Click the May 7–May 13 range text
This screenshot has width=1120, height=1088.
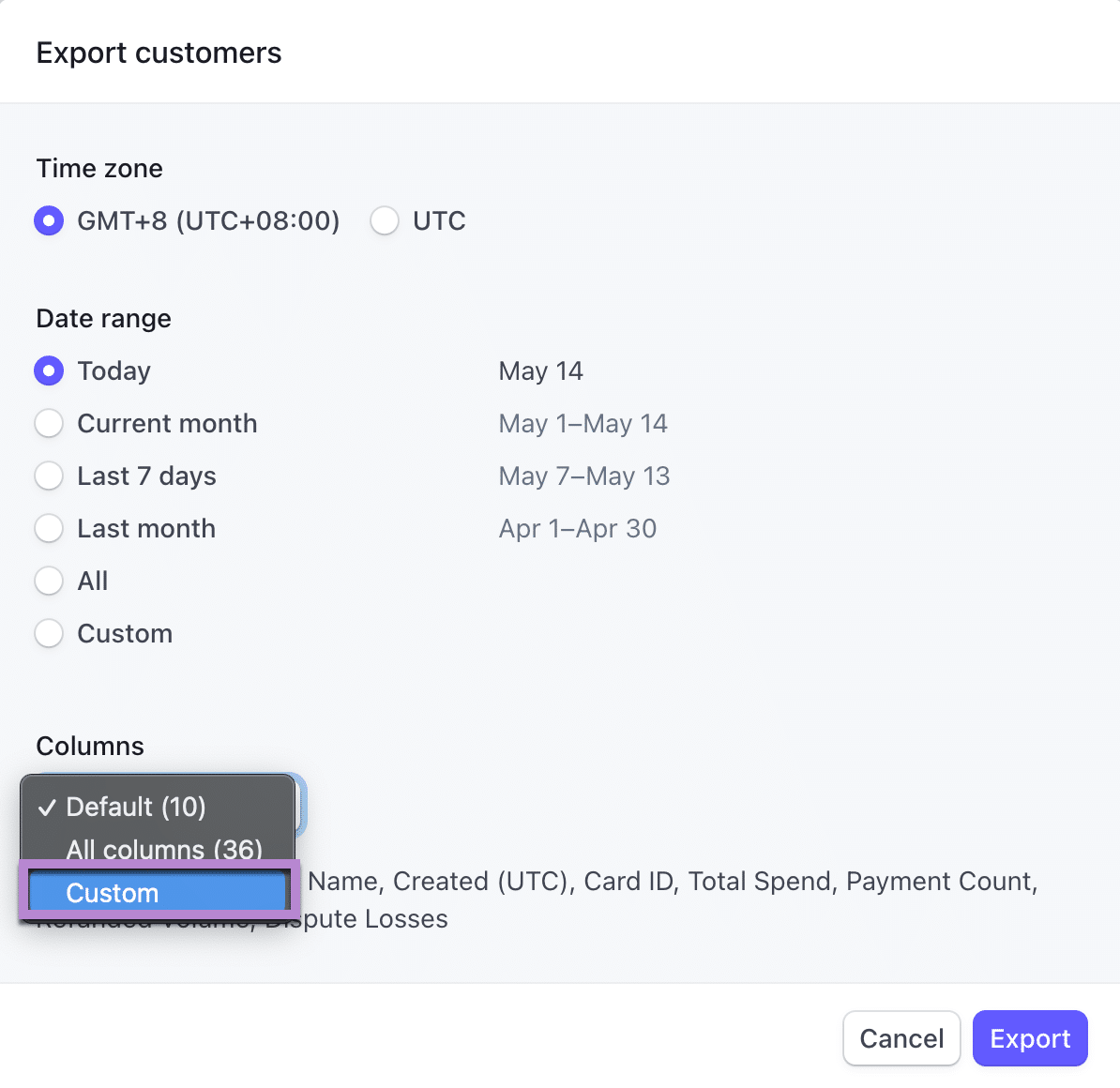point(583,476)
